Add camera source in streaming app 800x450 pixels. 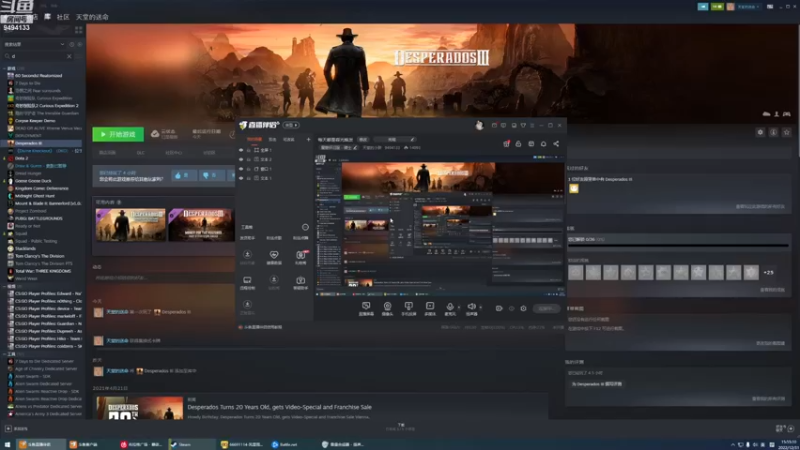click(387, 308)
